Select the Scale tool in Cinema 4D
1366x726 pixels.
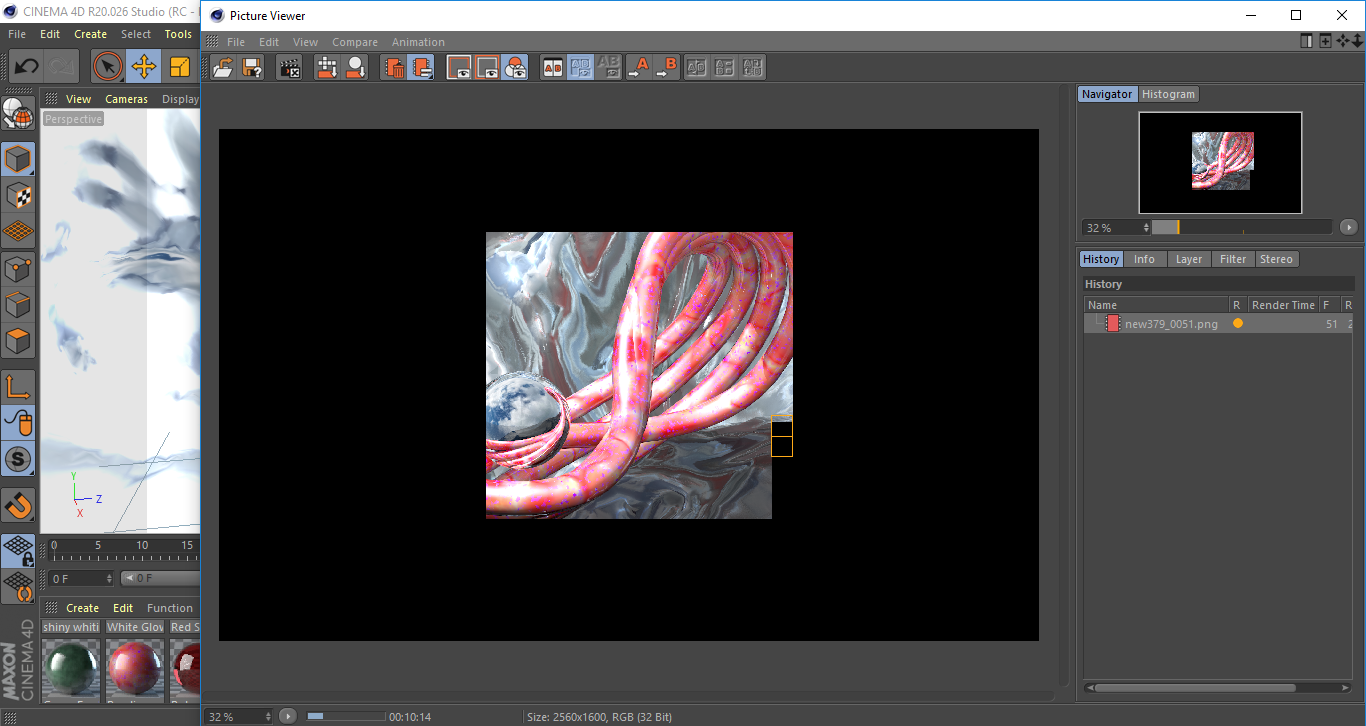[x=180, y=67]
